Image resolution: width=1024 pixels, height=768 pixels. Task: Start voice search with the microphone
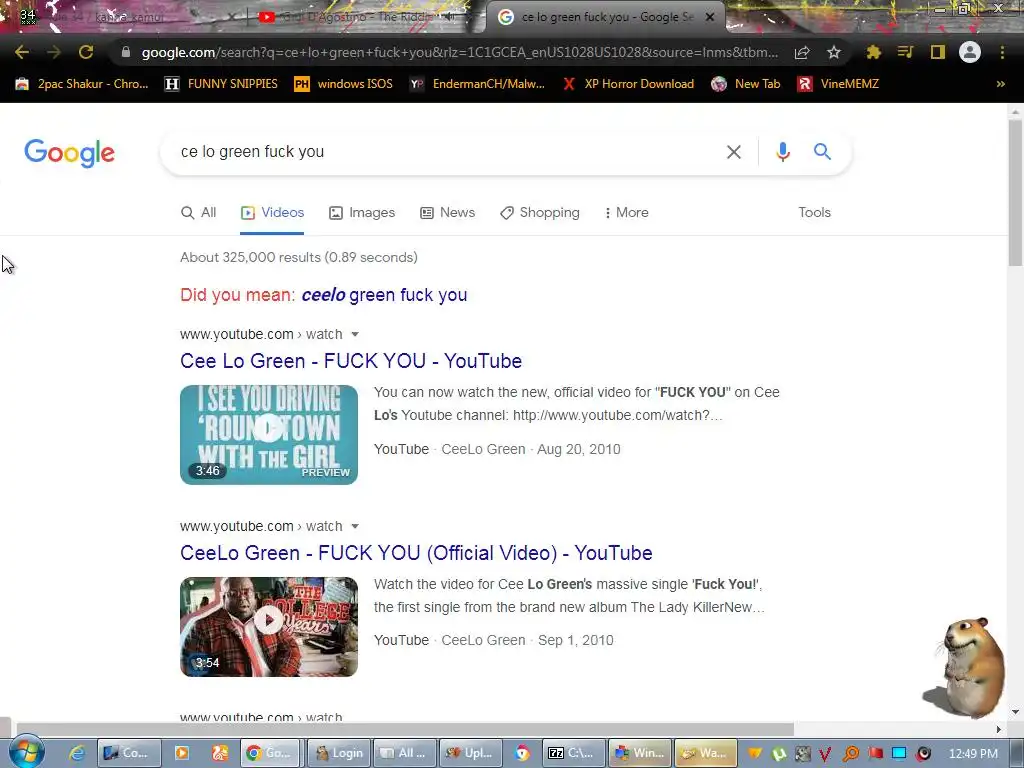click(x=783, y=152)
